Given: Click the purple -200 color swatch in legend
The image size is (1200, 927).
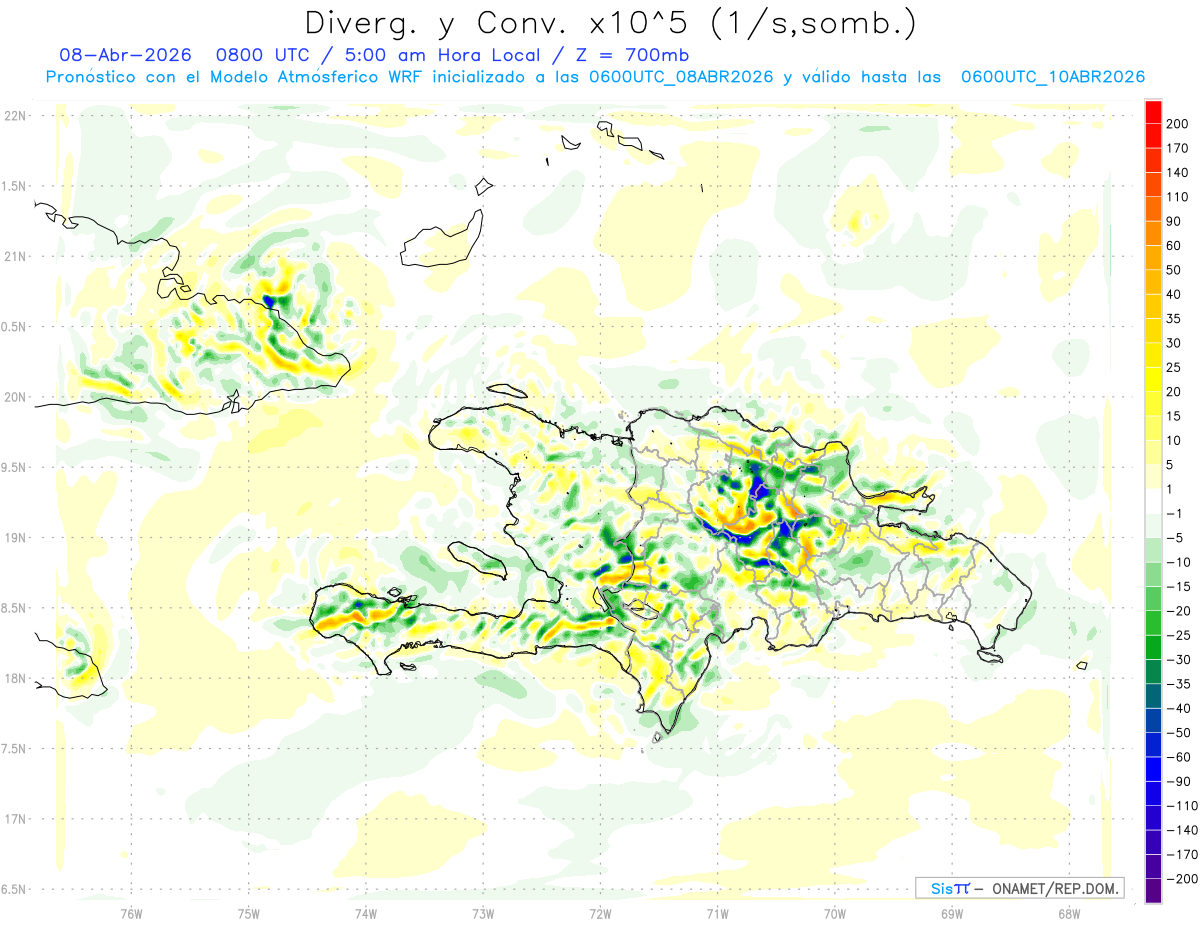Looking at the screenshot, I should (x=1153, y=891).
